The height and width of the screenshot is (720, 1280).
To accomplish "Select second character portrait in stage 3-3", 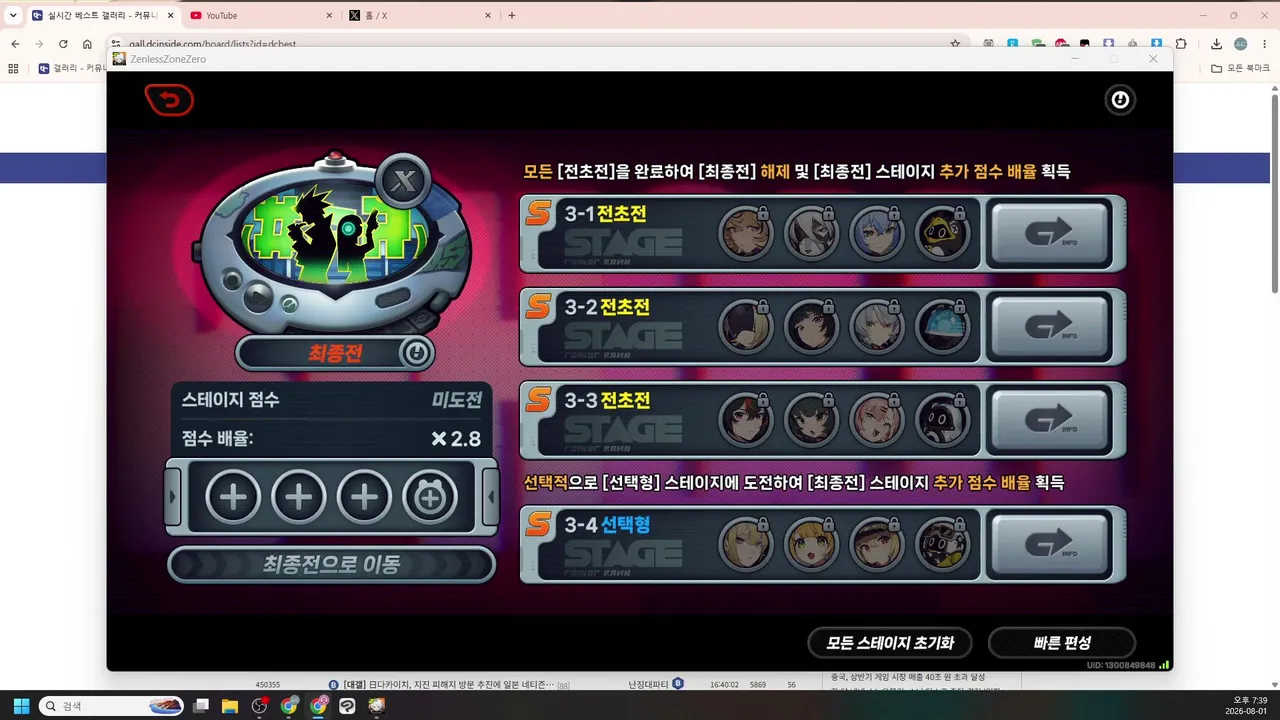I will pyautogui.click(x=811, y=420).
